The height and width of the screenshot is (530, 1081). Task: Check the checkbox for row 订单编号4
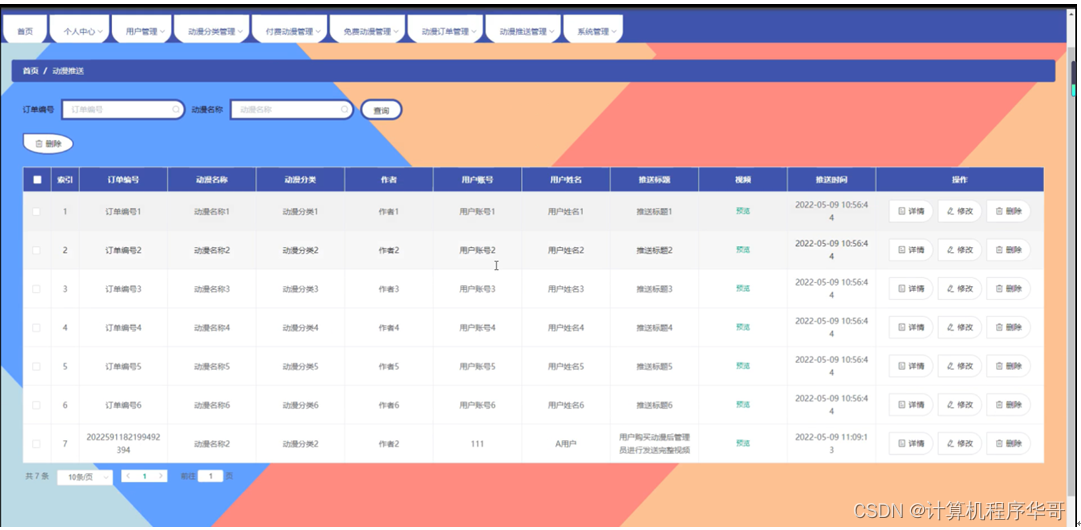[x=37, y=327]
